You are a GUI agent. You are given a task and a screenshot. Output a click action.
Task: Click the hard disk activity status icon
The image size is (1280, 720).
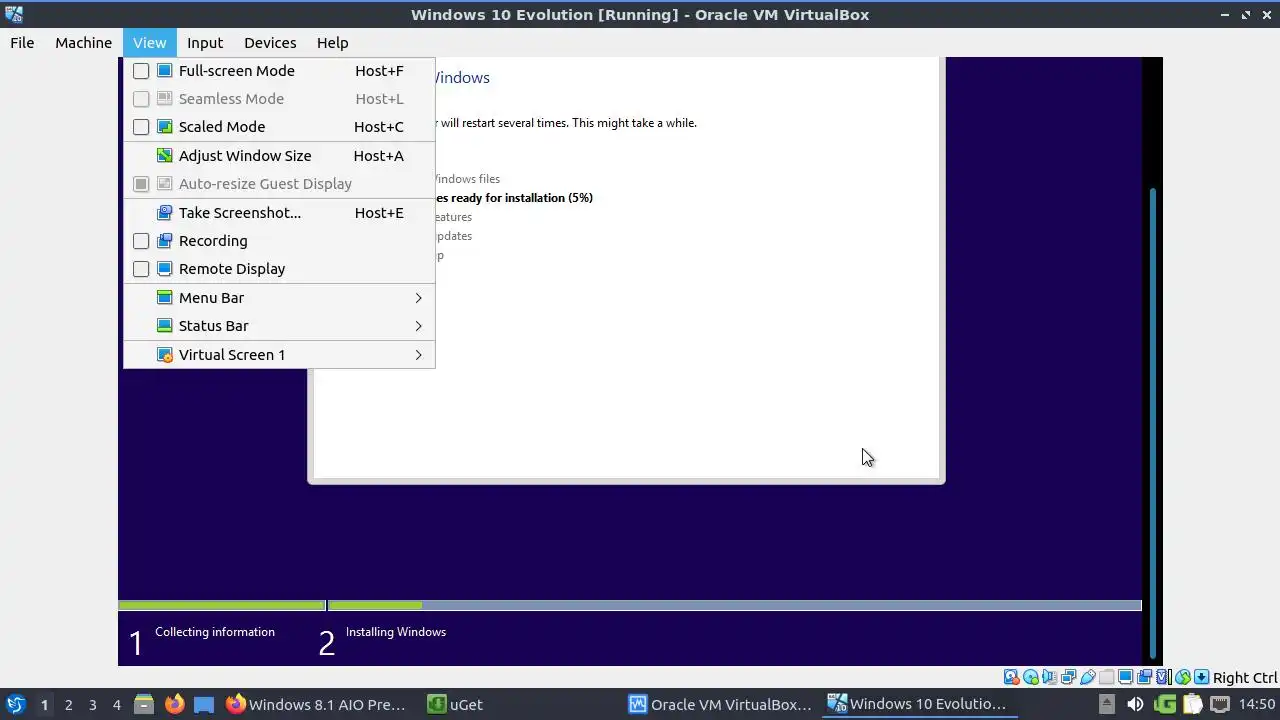pyautogui.click(x=1011, y=677)
